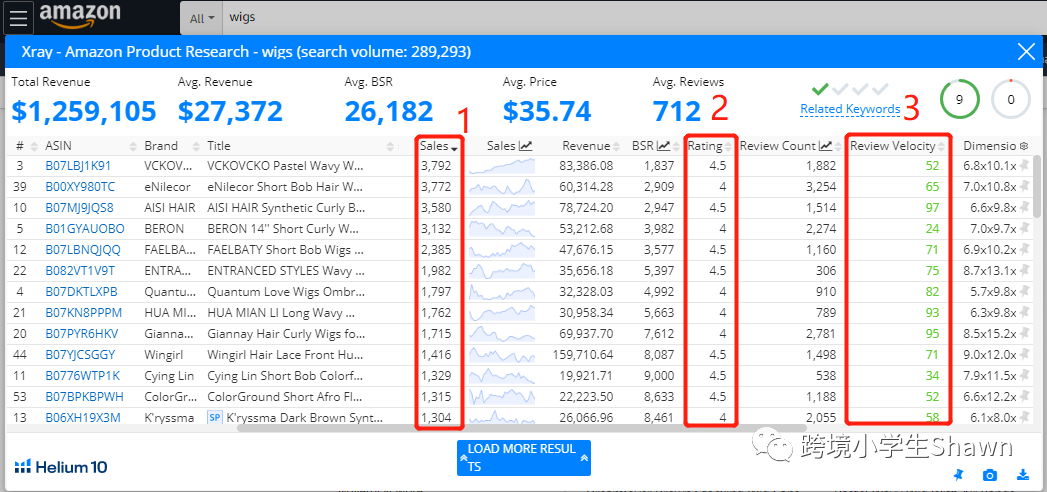Pin the ENTRANCED STYLES Wavy row
Image resolution: width=1047 pixels, height=492 pixels.
click(1024, 270)
